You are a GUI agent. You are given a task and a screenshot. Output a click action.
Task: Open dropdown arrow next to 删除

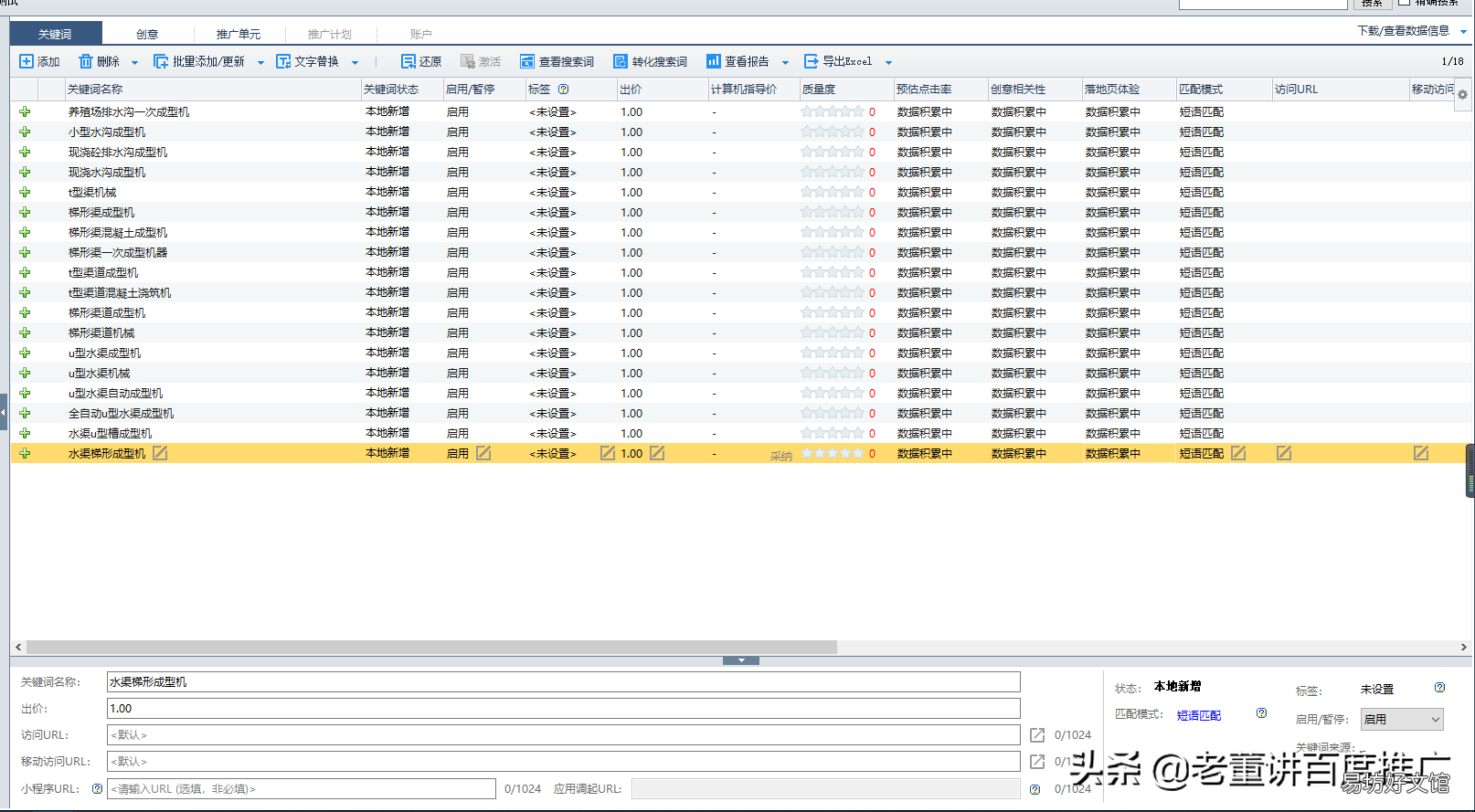[x=134, y=62]
